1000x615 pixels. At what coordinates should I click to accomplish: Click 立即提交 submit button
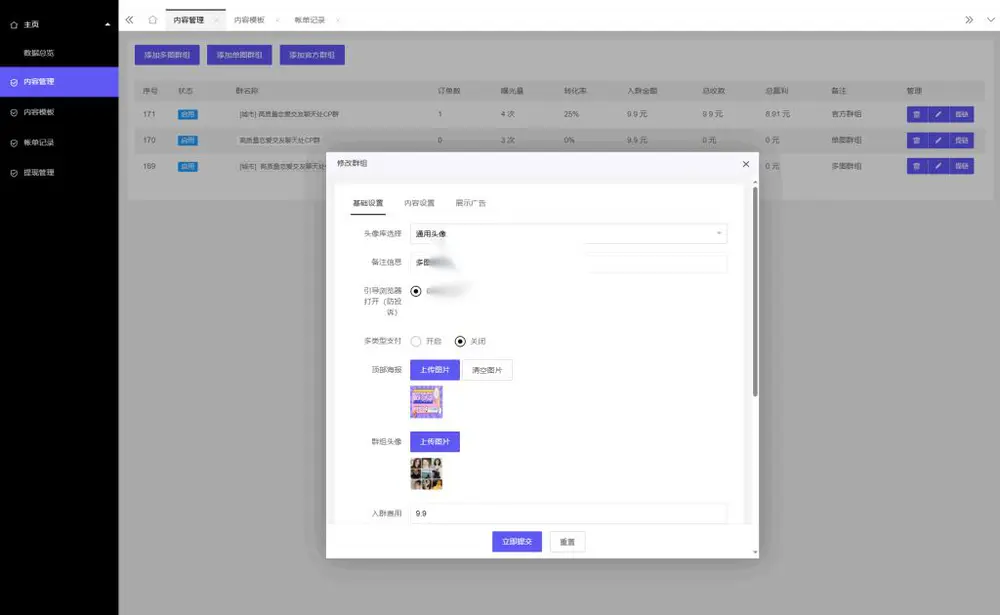click(517, 542)
